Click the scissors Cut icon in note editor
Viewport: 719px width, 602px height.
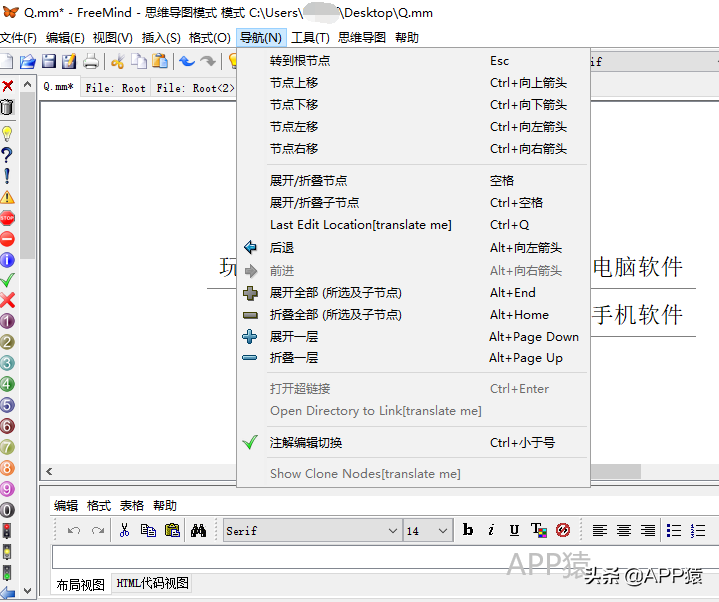click(x=124, y=530)
